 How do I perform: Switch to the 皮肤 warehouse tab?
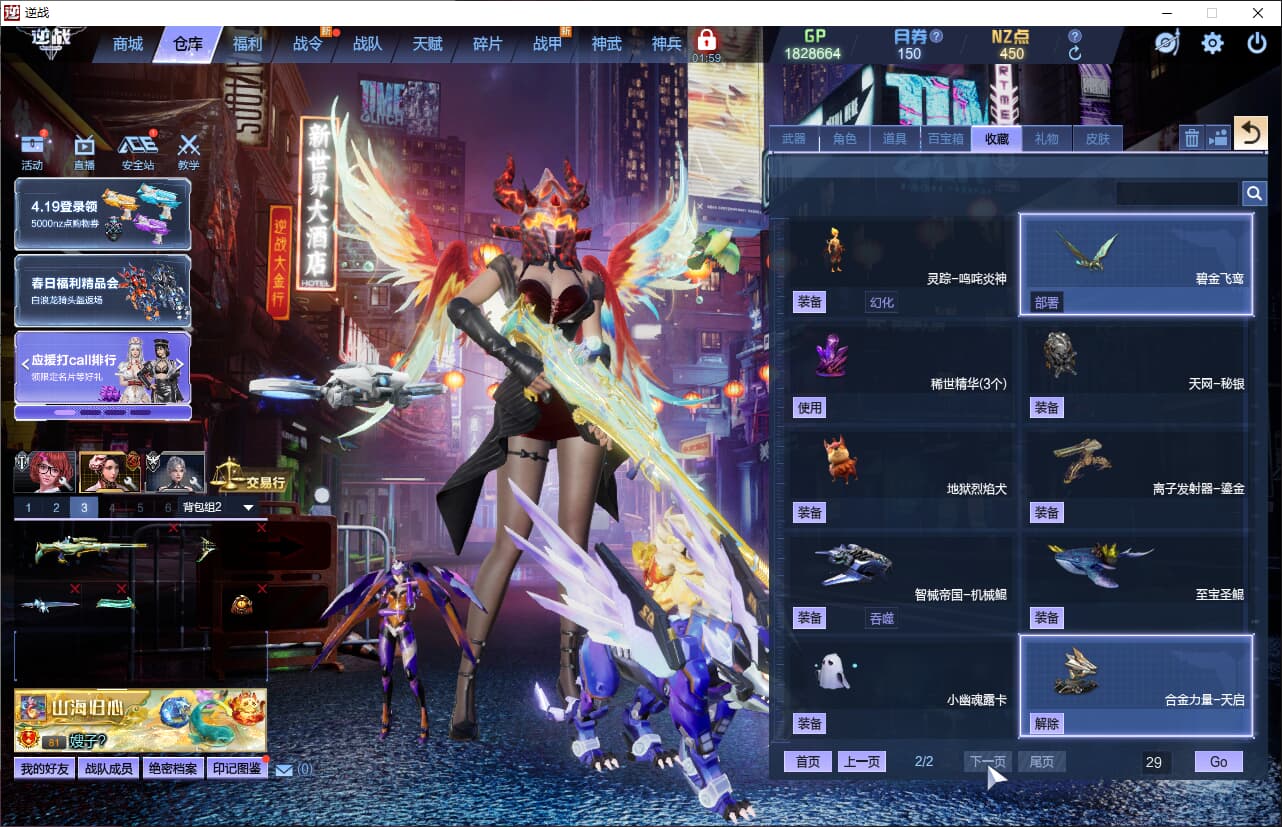(x=1098, y=139)
